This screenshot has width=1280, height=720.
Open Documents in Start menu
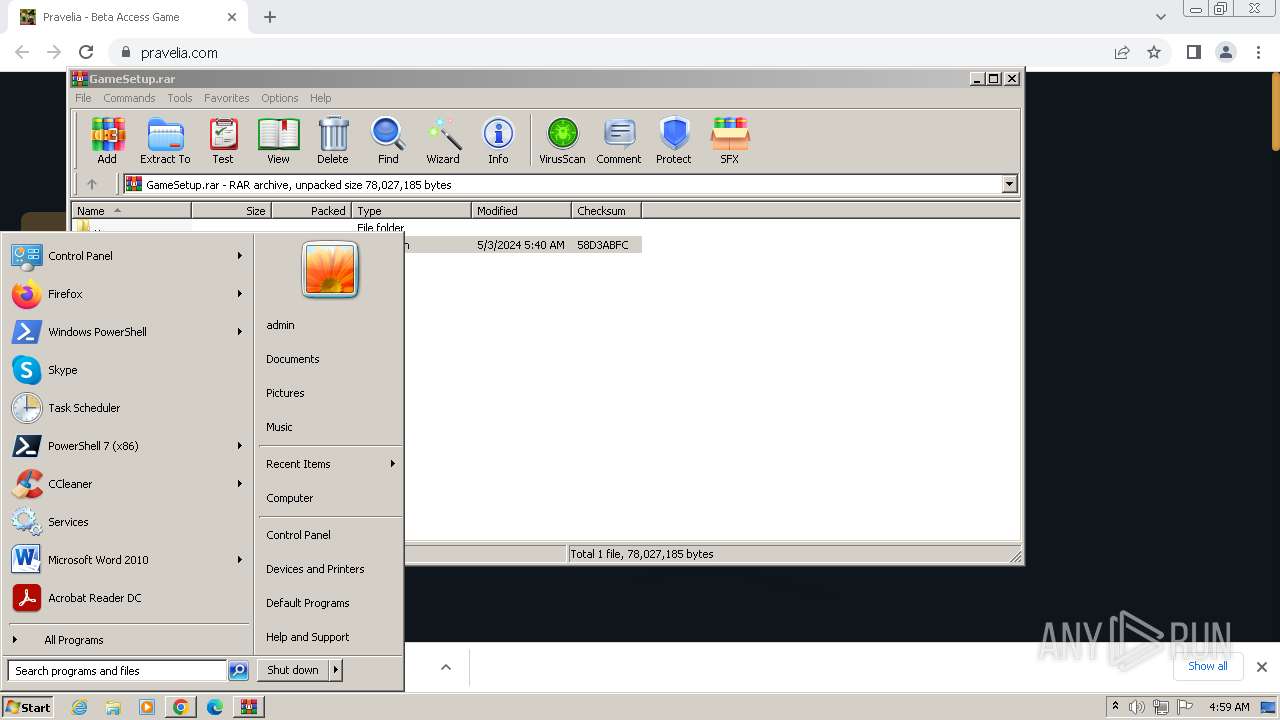click(x=293, y=359)
